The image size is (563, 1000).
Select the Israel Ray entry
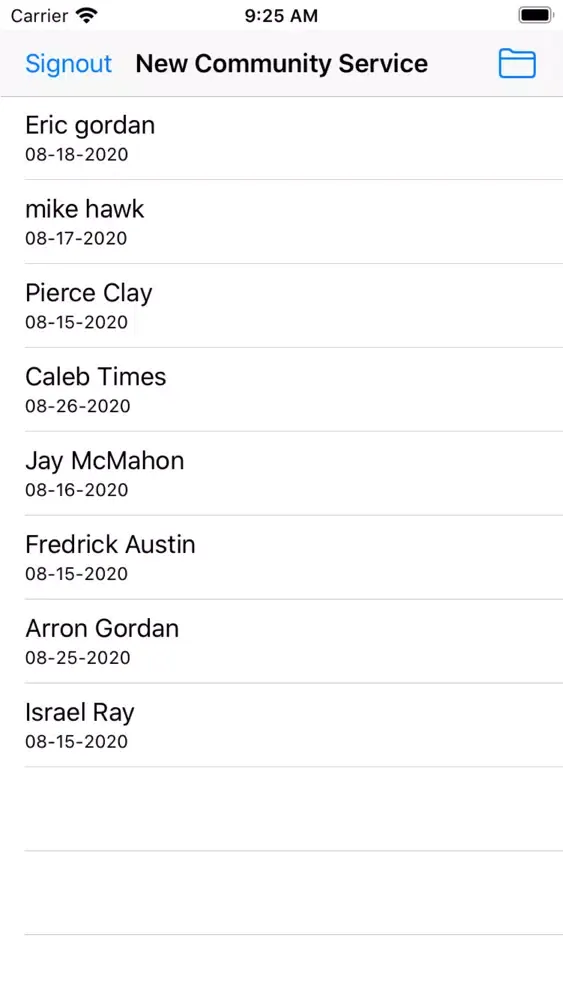tap(281, 724)
